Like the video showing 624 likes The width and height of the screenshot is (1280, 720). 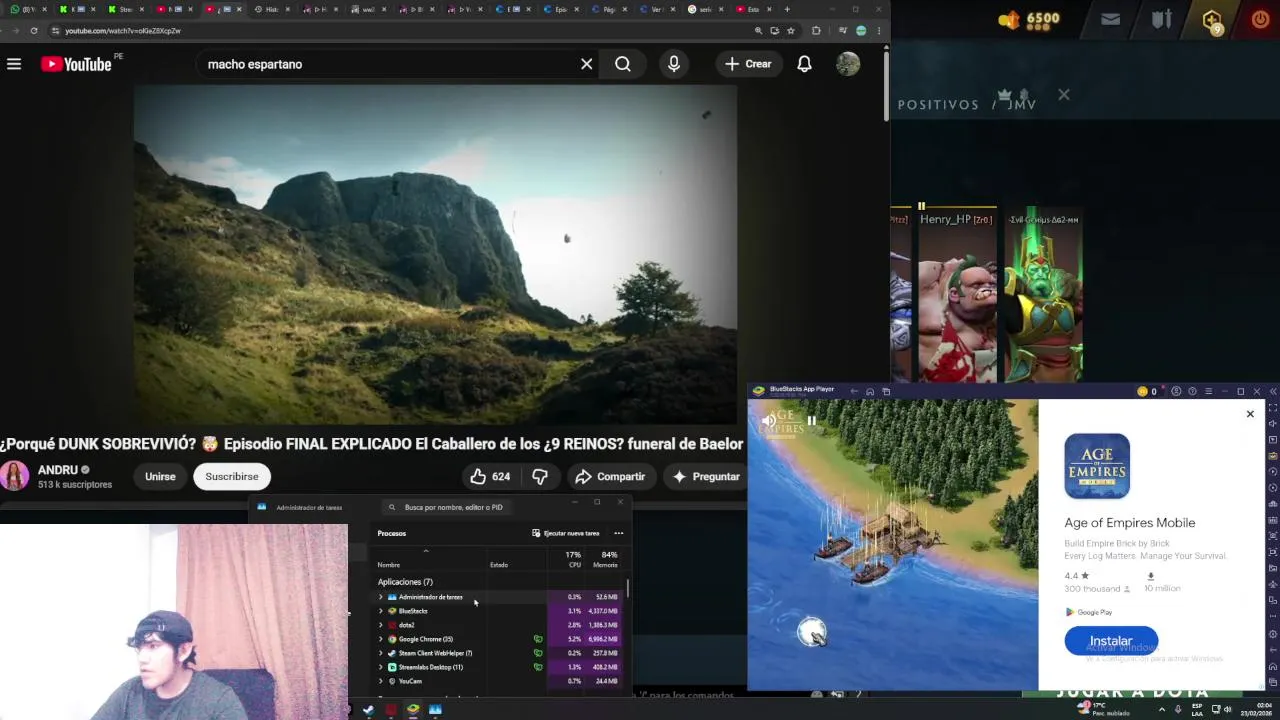490,476
